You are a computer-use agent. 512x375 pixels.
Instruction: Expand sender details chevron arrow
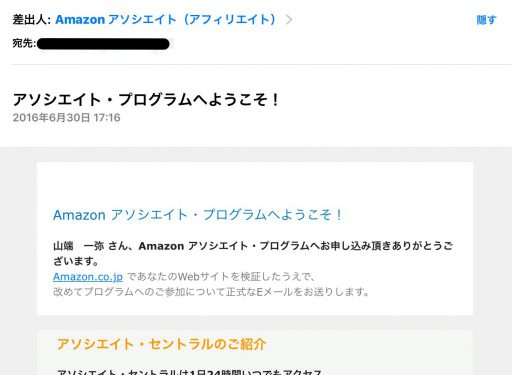(x=289, y=20)
